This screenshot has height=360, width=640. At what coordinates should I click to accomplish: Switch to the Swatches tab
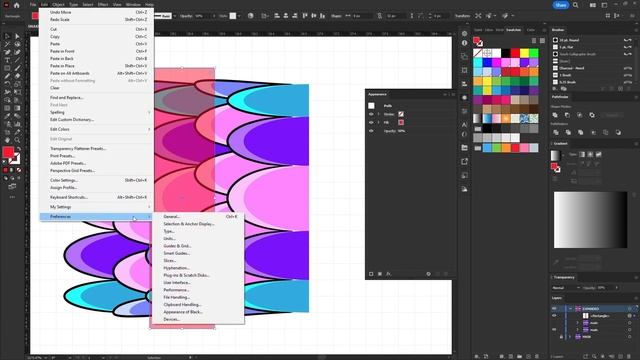[513, 30]
